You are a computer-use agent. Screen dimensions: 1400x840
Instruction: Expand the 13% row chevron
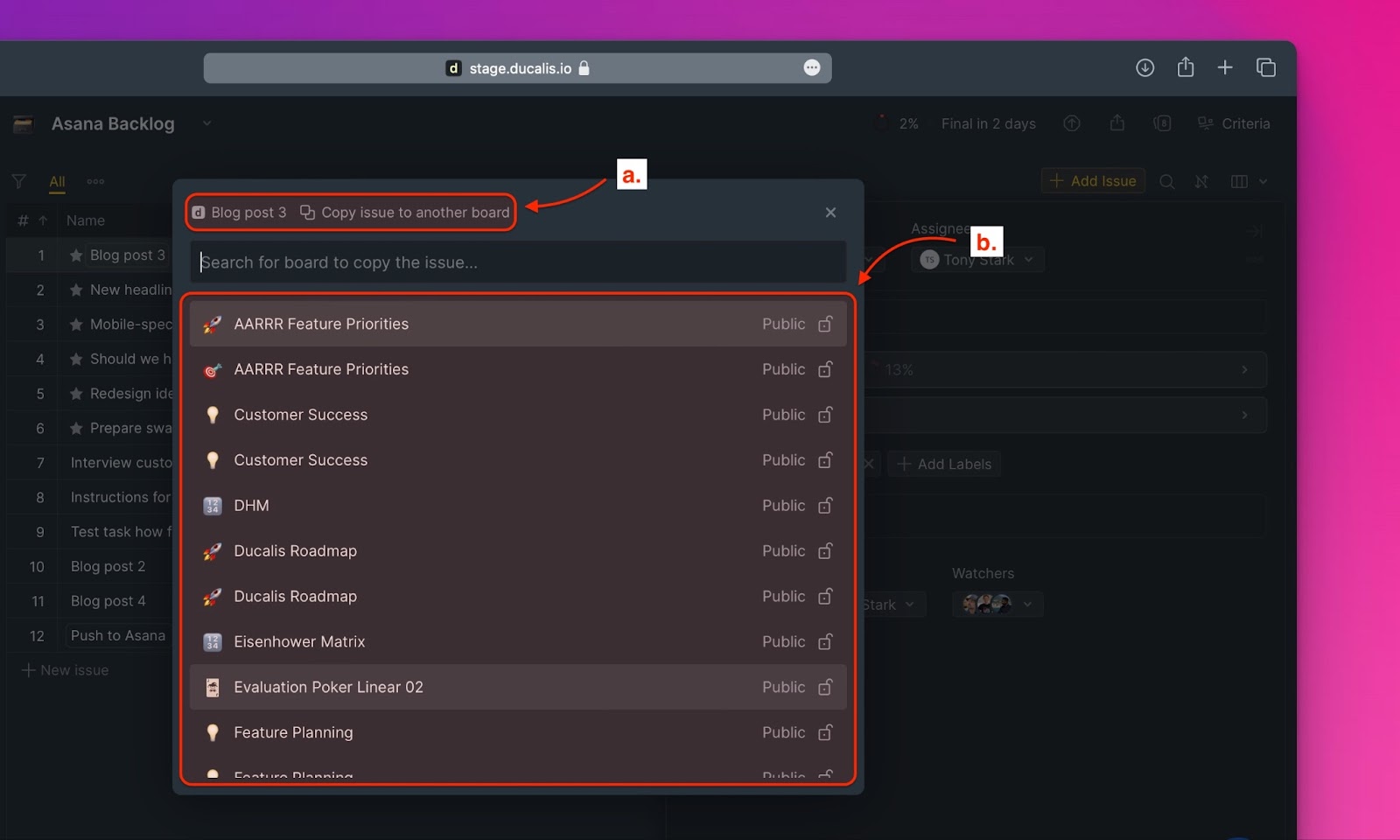point(1244,370)
